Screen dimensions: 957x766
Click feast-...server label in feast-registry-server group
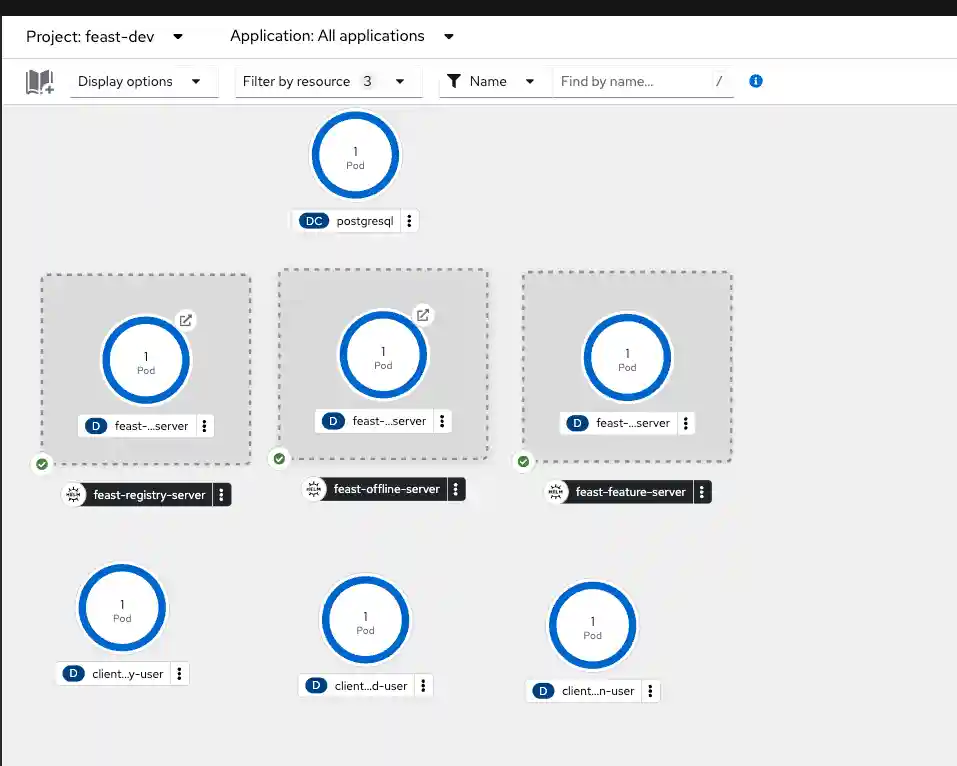(x=151, y=426)
